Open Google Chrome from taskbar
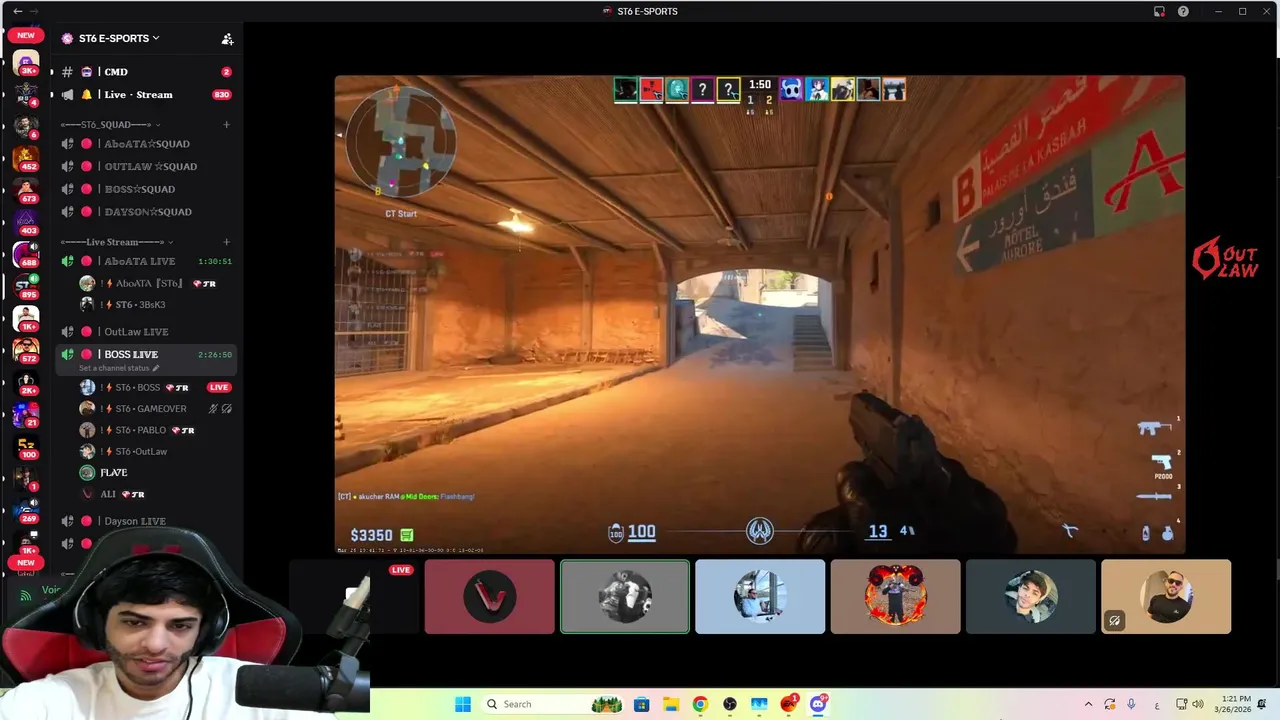 tap(700, 704)
